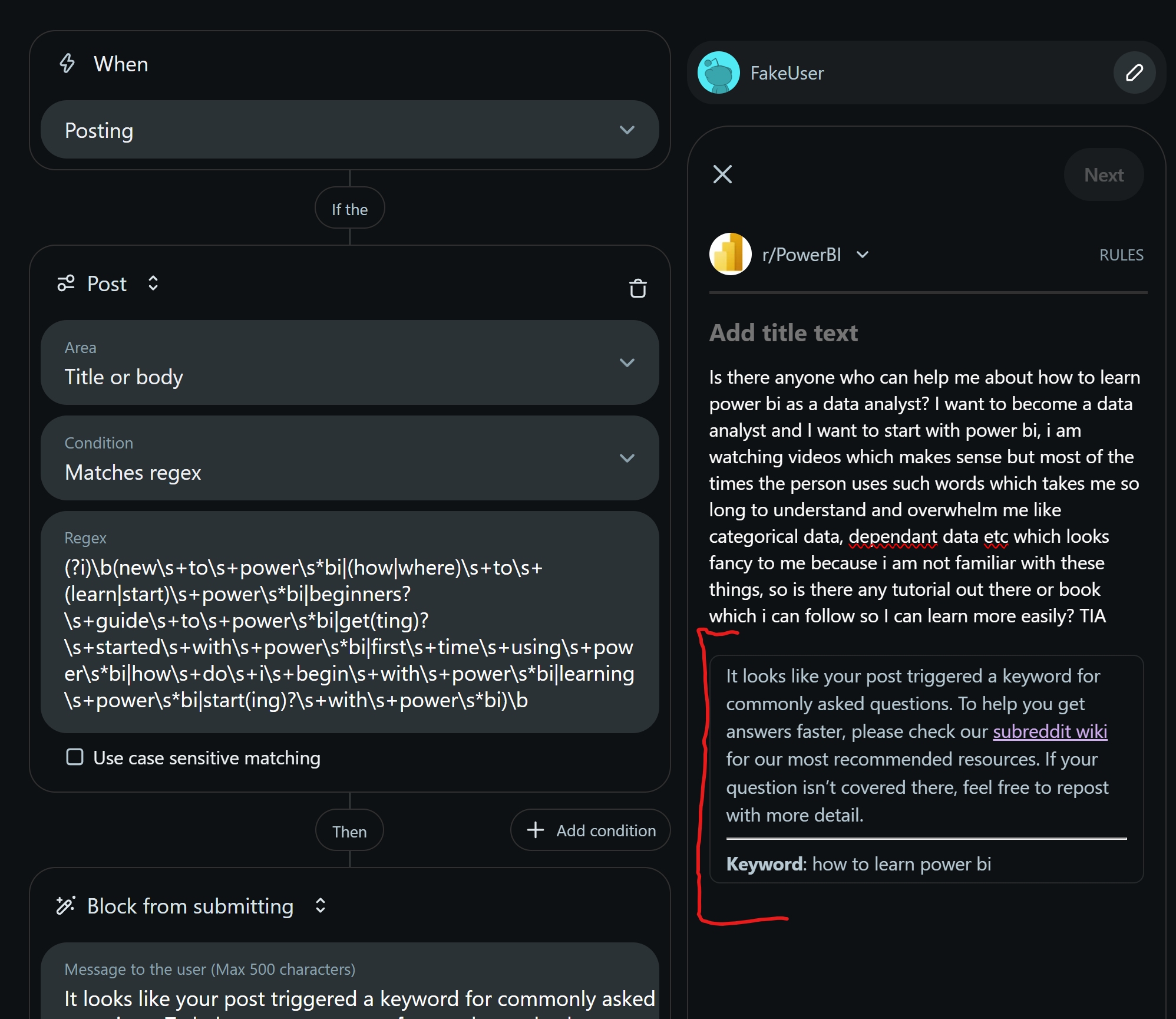Change Post type using up-down selector
Image resolution: width=1176 pixels, height=1019 pixels.
click(x=153, y=283)
